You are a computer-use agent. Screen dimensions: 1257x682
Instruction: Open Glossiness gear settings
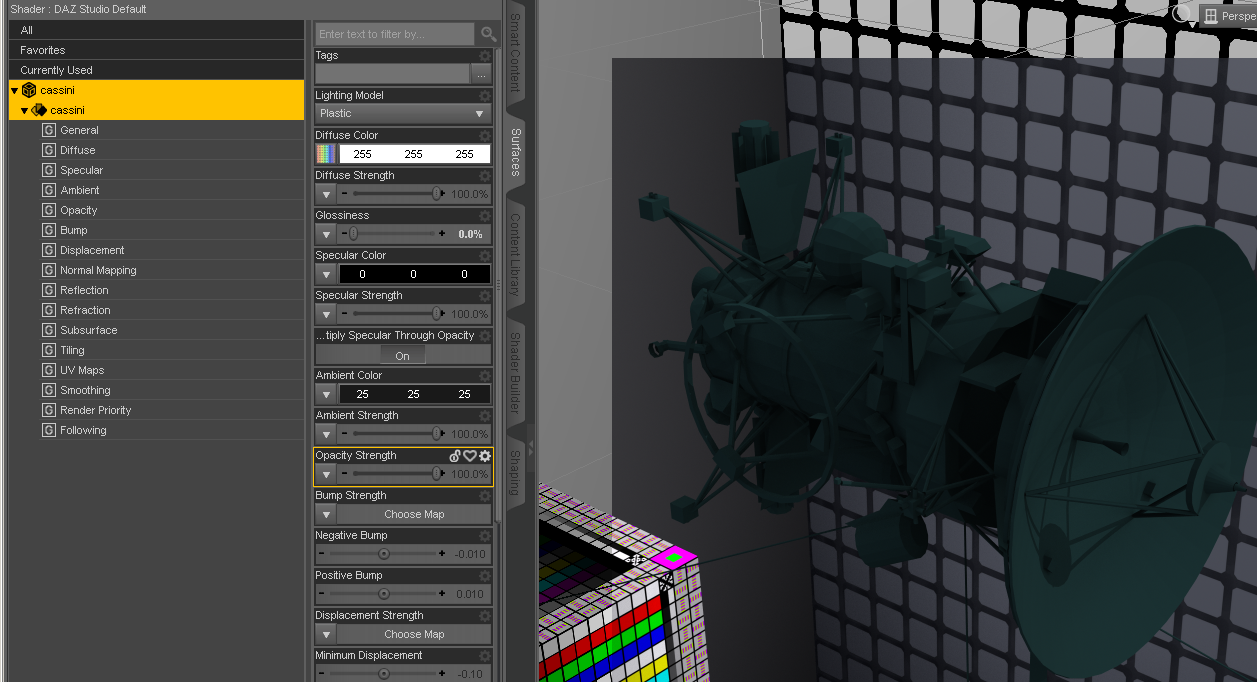(x=485, y=215)
